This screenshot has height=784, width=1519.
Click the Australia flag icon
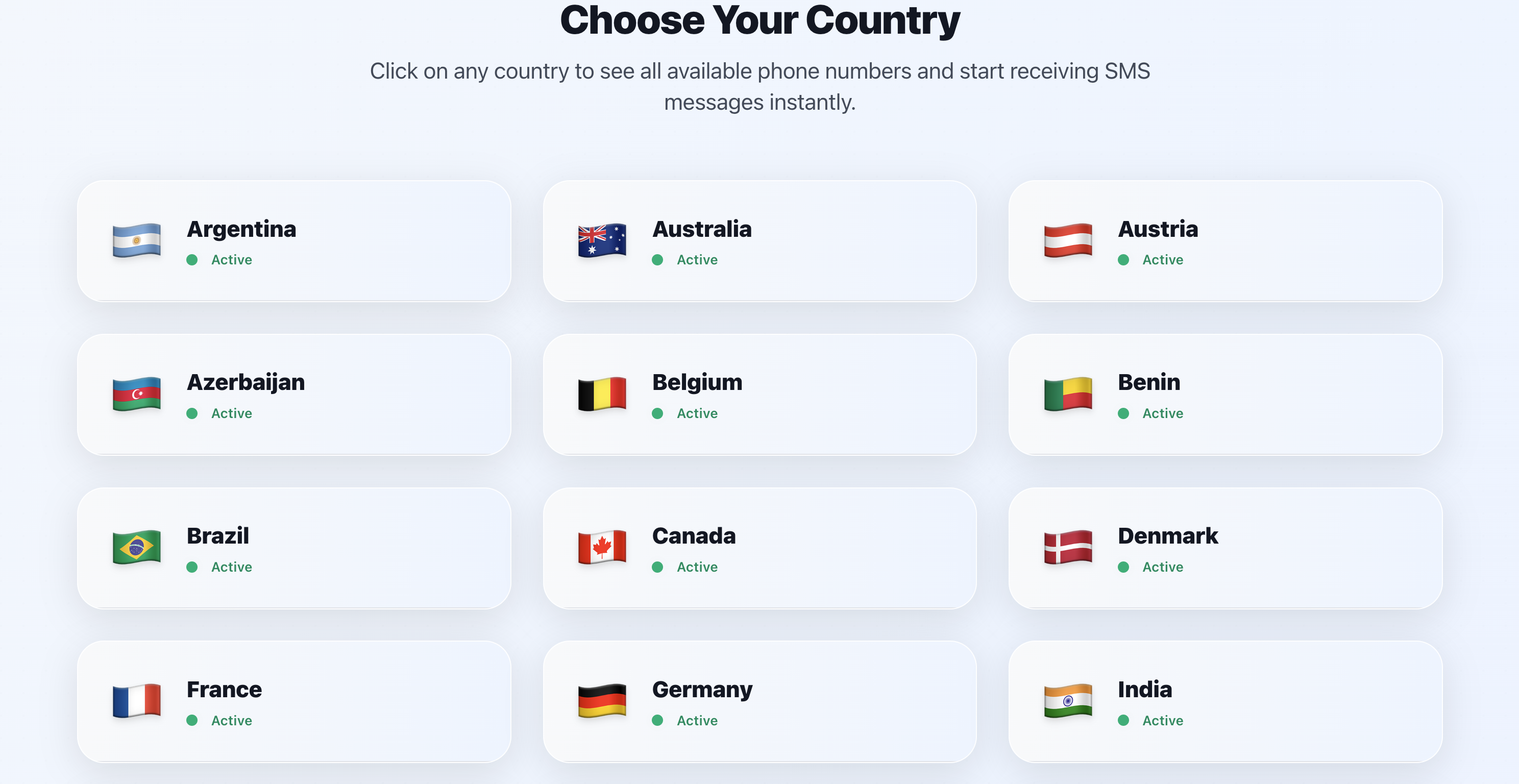[x=601, y=240]
